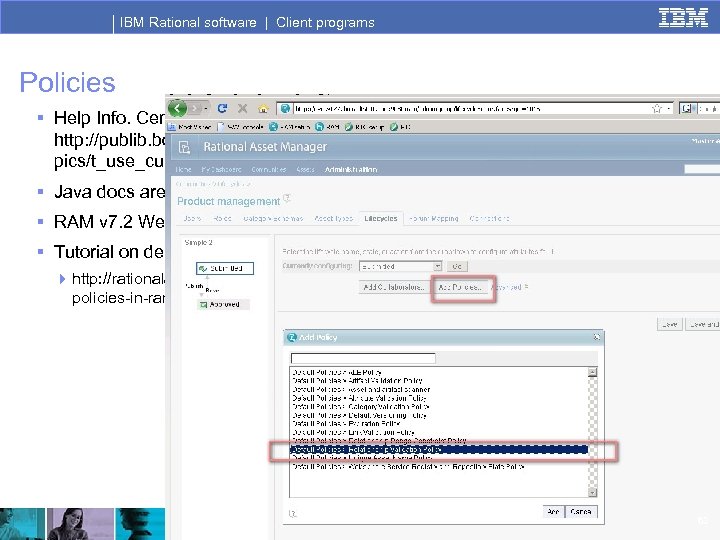Click the help icon next to Product management

[287, 198]
